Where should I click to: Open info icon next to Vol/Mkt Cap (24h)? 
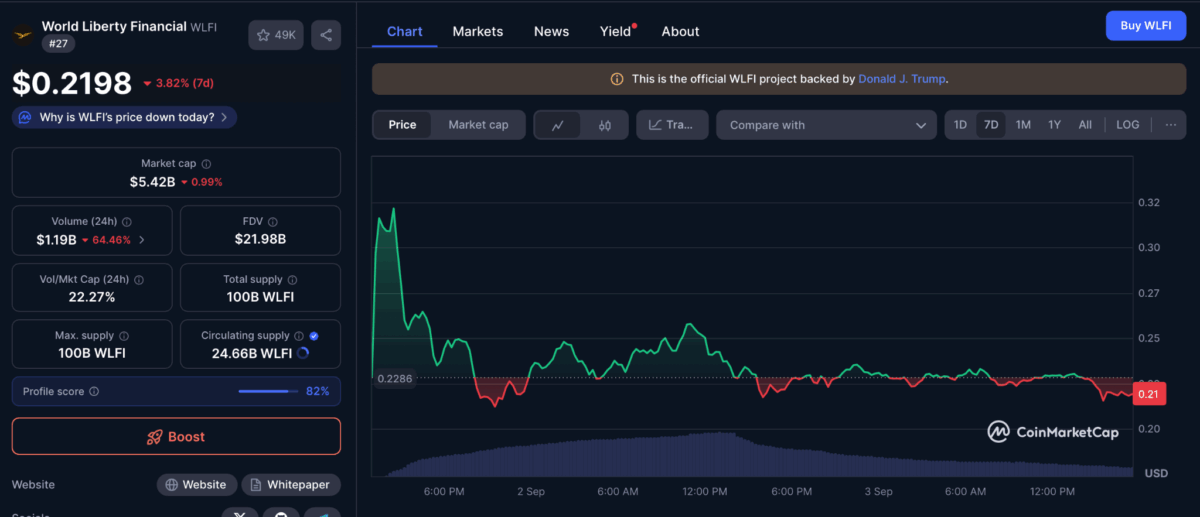[x=139, y=279]
